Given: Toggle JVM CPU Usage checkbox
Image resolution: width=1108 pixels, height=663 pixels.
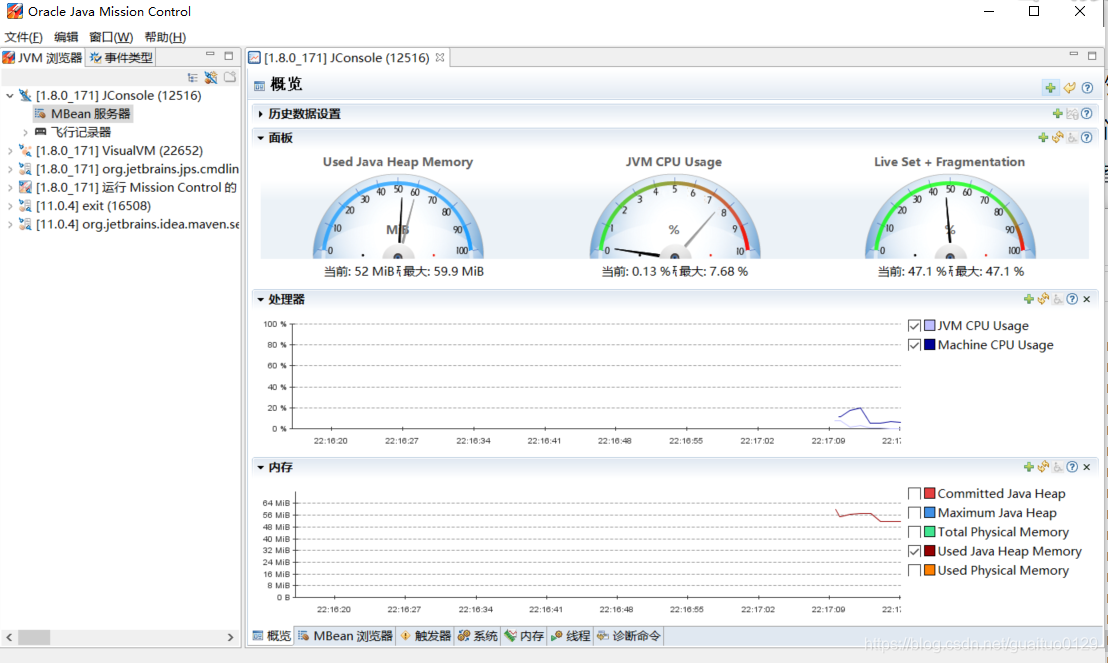Looking at the screenshot, I should click(914, 326).
